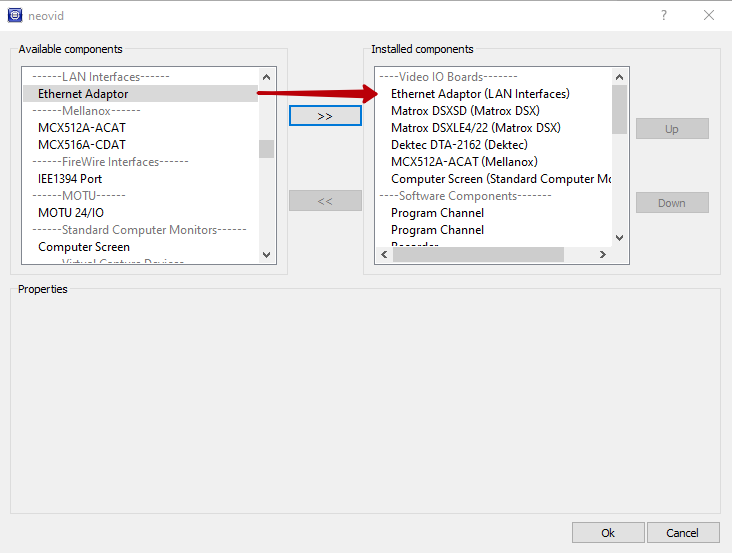Click Installed components horizontal scrollbar right arrow

click(x=603, y=254)
